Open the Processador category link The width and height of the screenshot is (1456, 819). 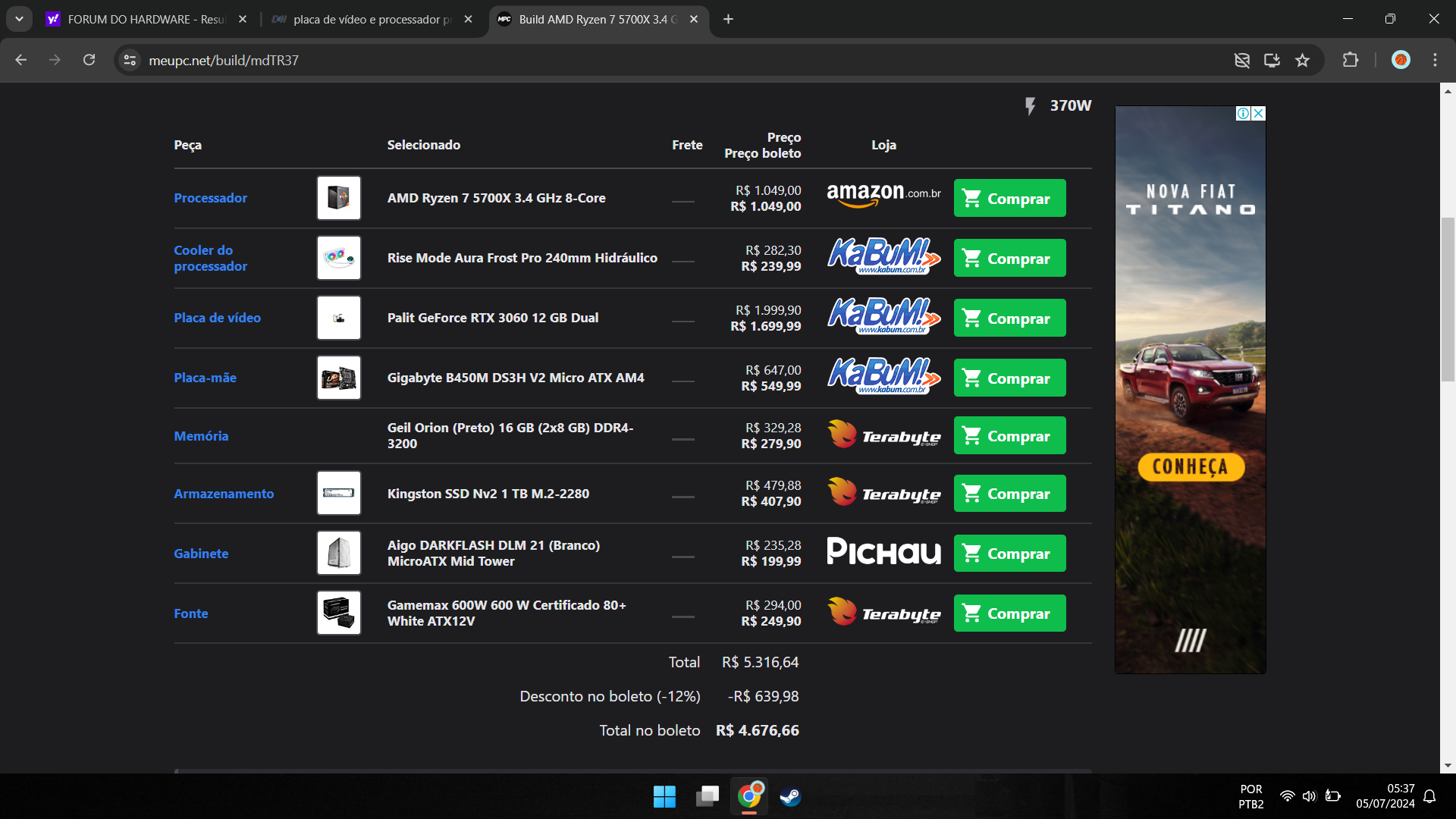point(210,198)
